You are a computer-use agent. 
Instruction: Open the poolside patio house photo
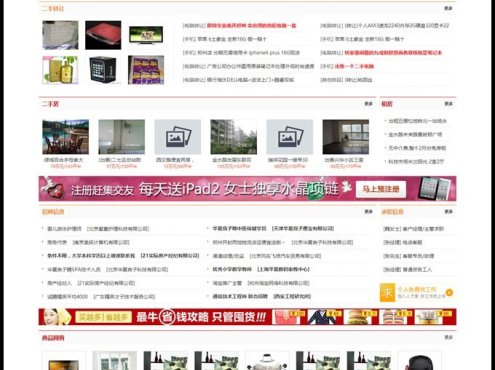coord(65,137)
